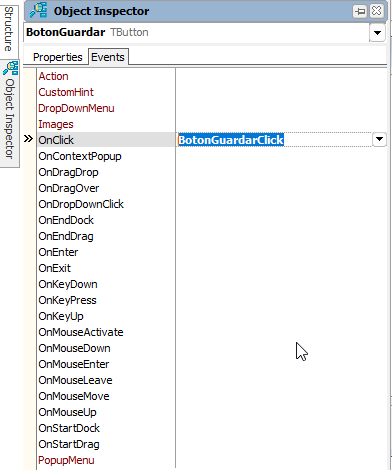Switch to the Properties tab
This screenshot has height=470, width=392.
[58, 57]
